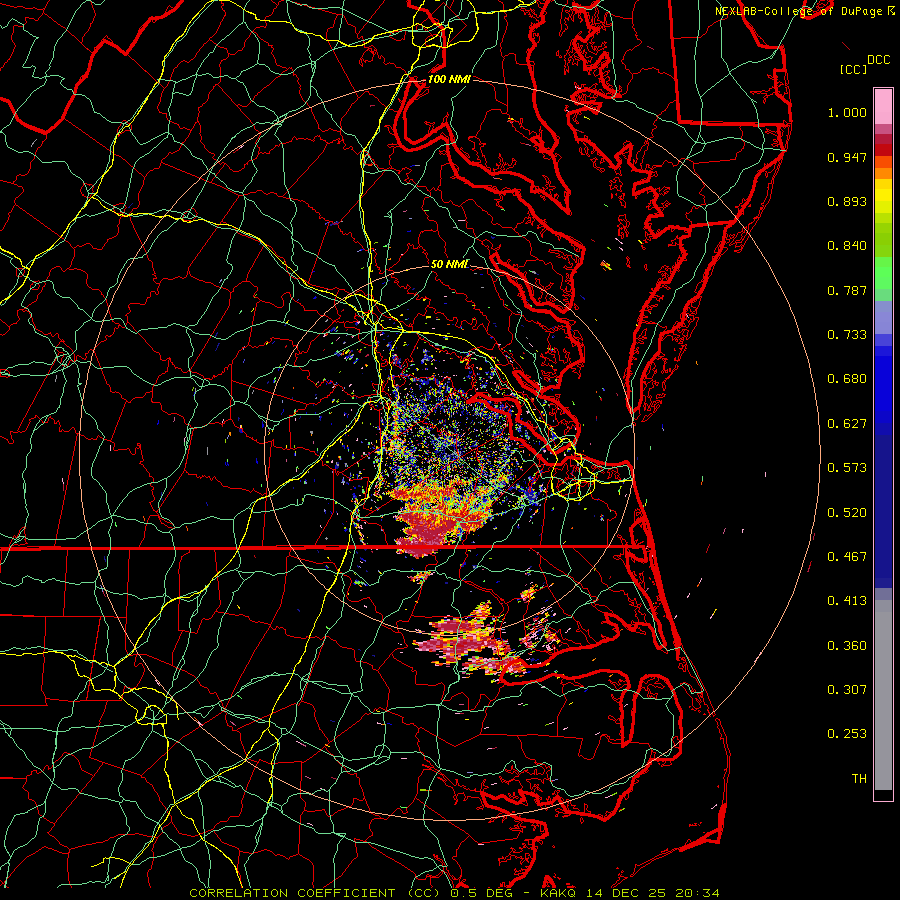Click the 0.520 legend value
This screenshot has height=900, width=900.
(x=847, y=513)
